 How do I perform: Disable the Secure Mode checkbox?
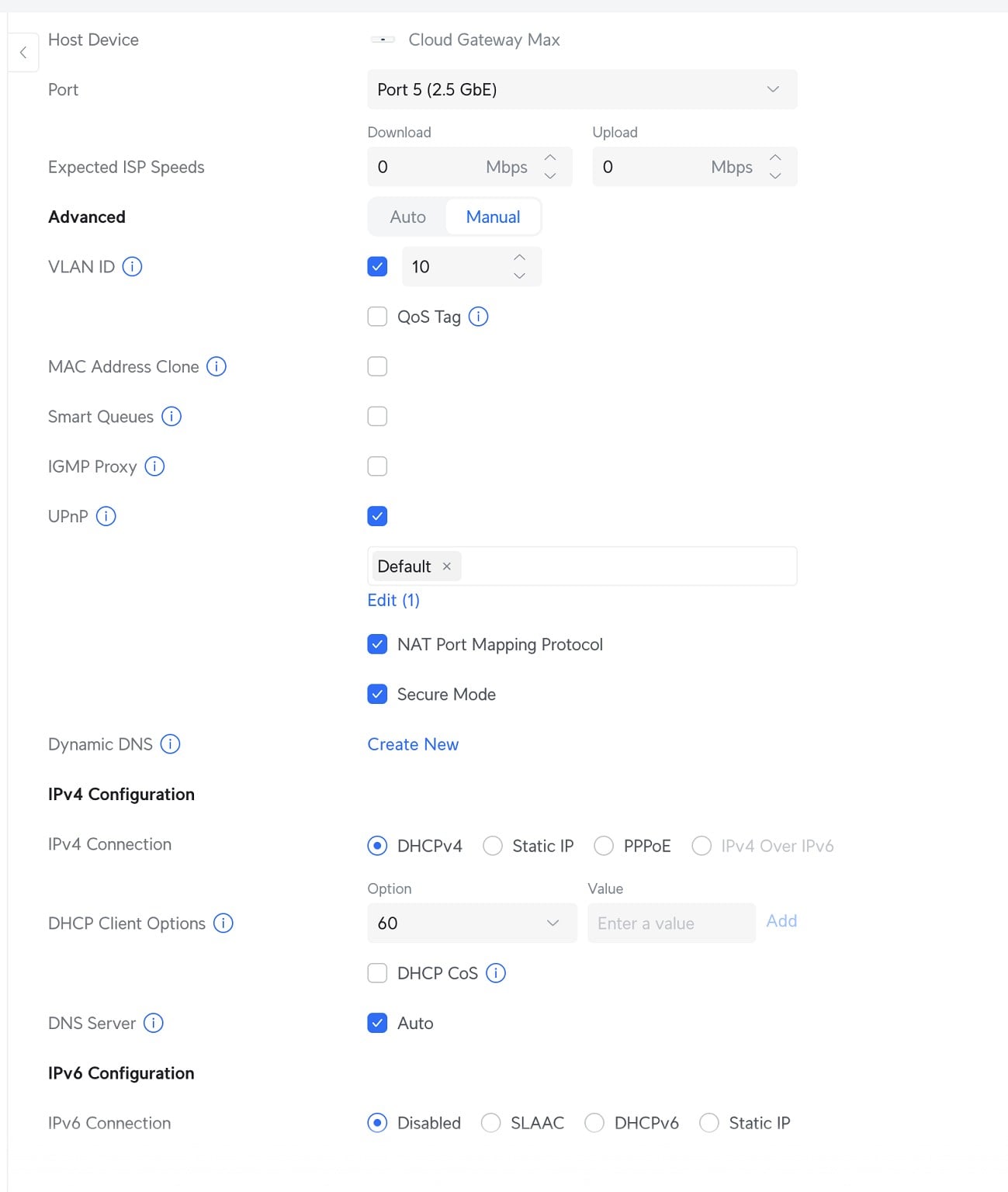pyautogui.click(x=377, y=695)
